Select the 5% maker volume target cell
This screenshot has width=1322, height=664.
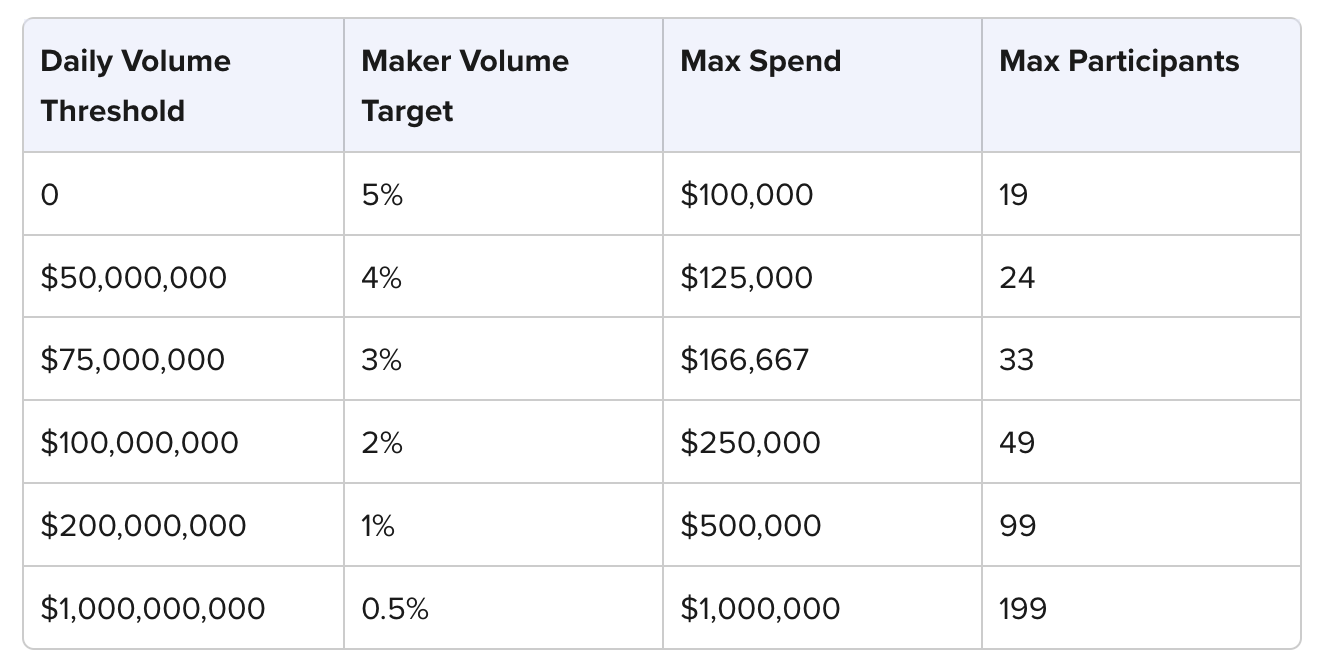pyautogui.click(x=382, y=194)
